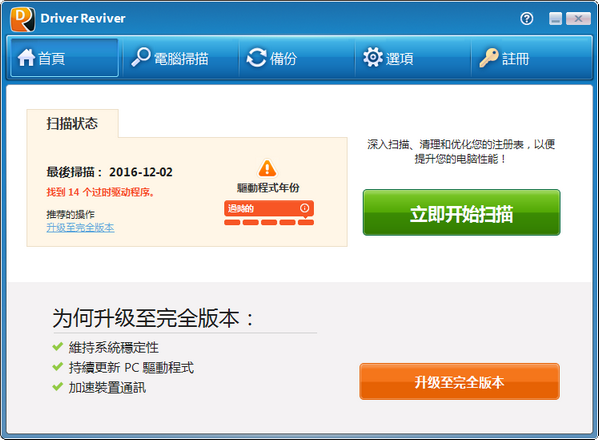Close the Driver Reviver window

(x=578, y=18)
